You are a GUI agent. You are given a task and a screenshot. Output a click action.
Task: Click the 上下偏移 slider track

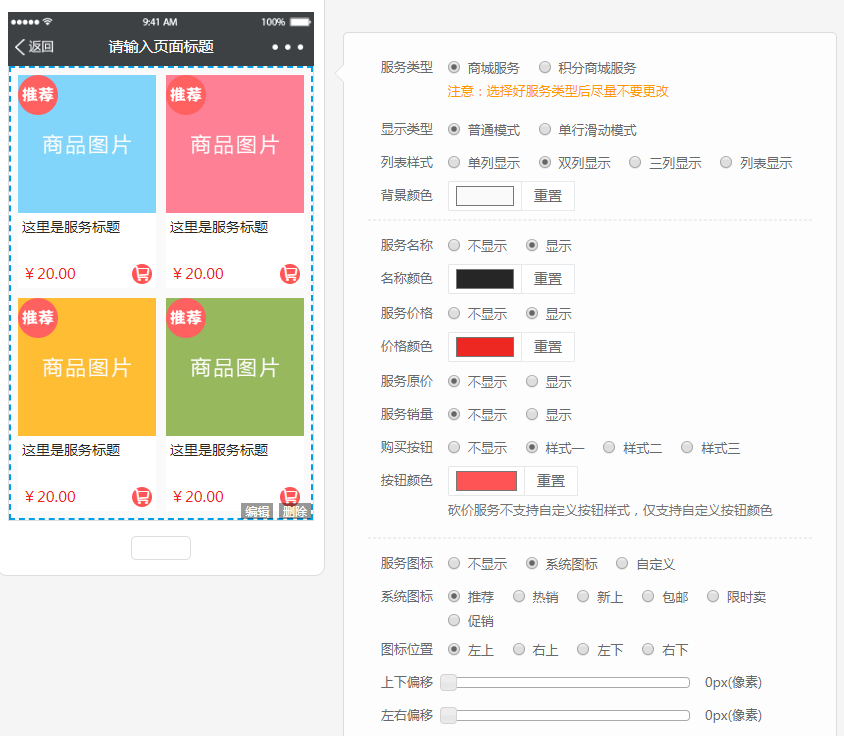[569, 683]
